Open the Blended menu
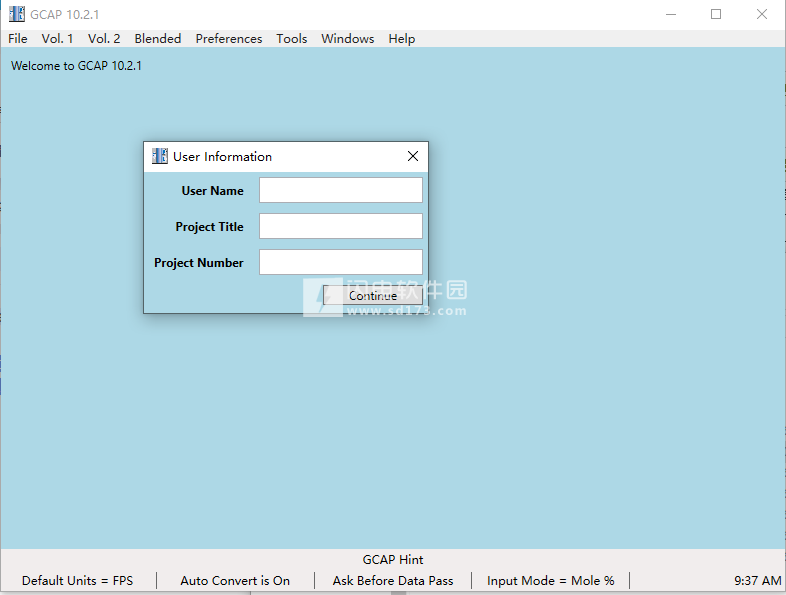The height and width of the screenshot is (595, 786). [157, 39]
